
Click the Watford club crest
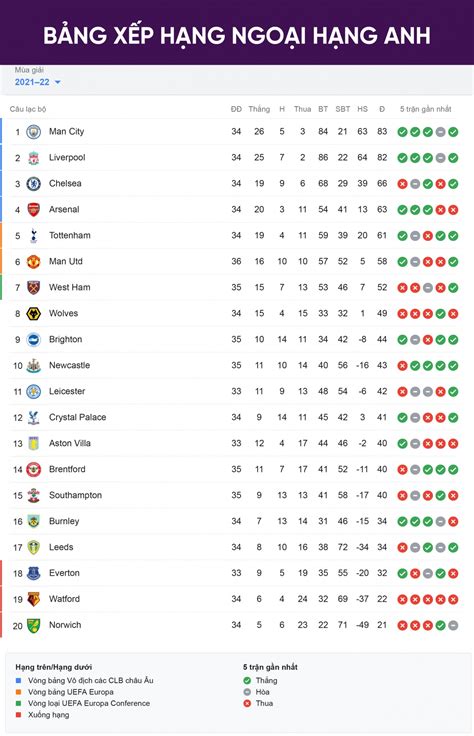pos(33,599)
